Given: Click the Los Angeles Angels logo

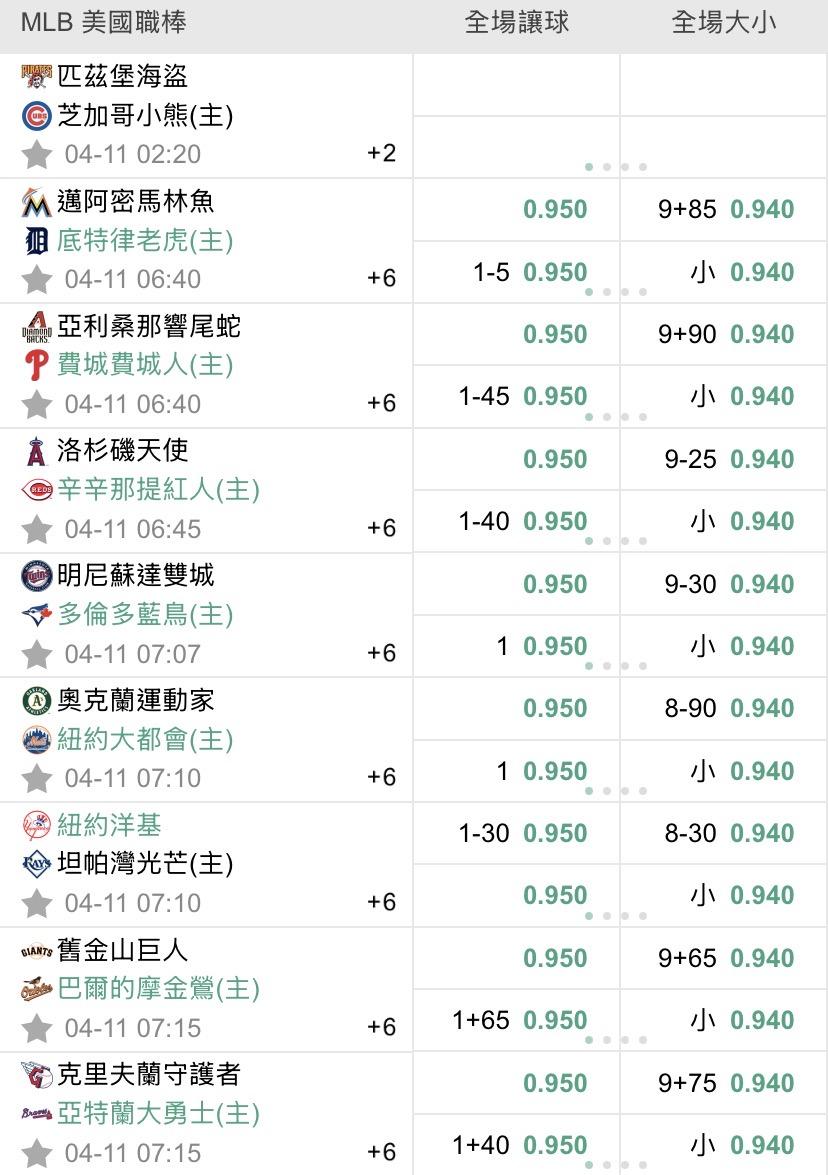Looking at the screenshot, I should click(x=37, y=451).
